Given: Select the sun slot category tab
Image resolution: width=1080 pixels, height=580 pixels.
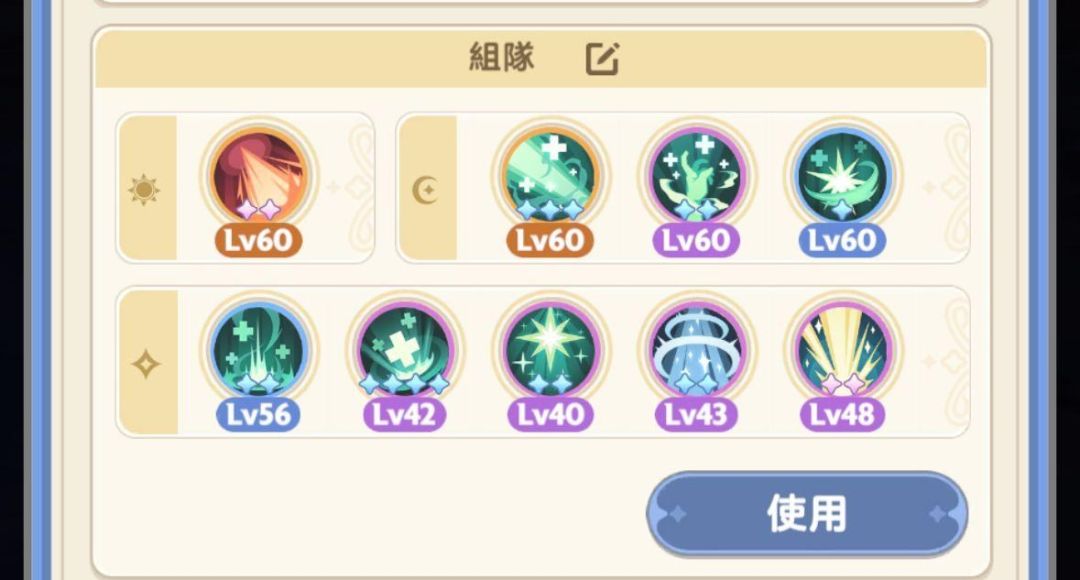Looking at the screenshot, I should click(x=147, y=189).
